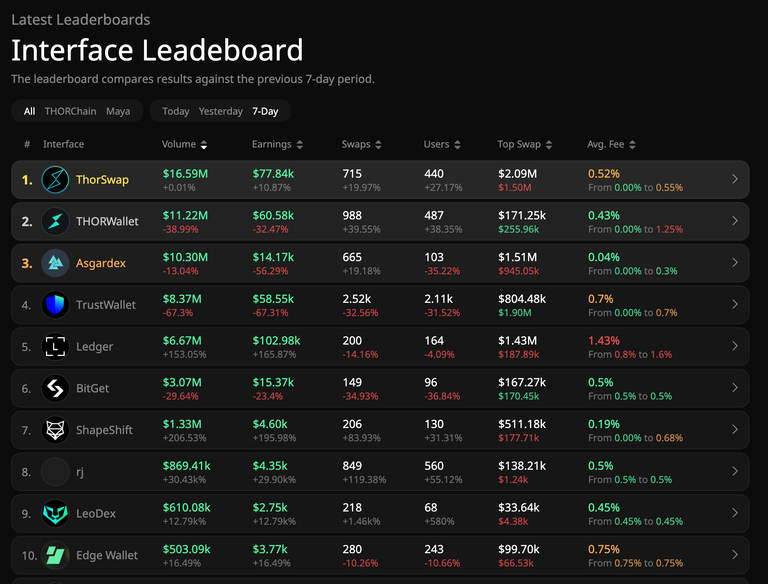Open the ShapeShift interface name

click(x=104, y=430)
